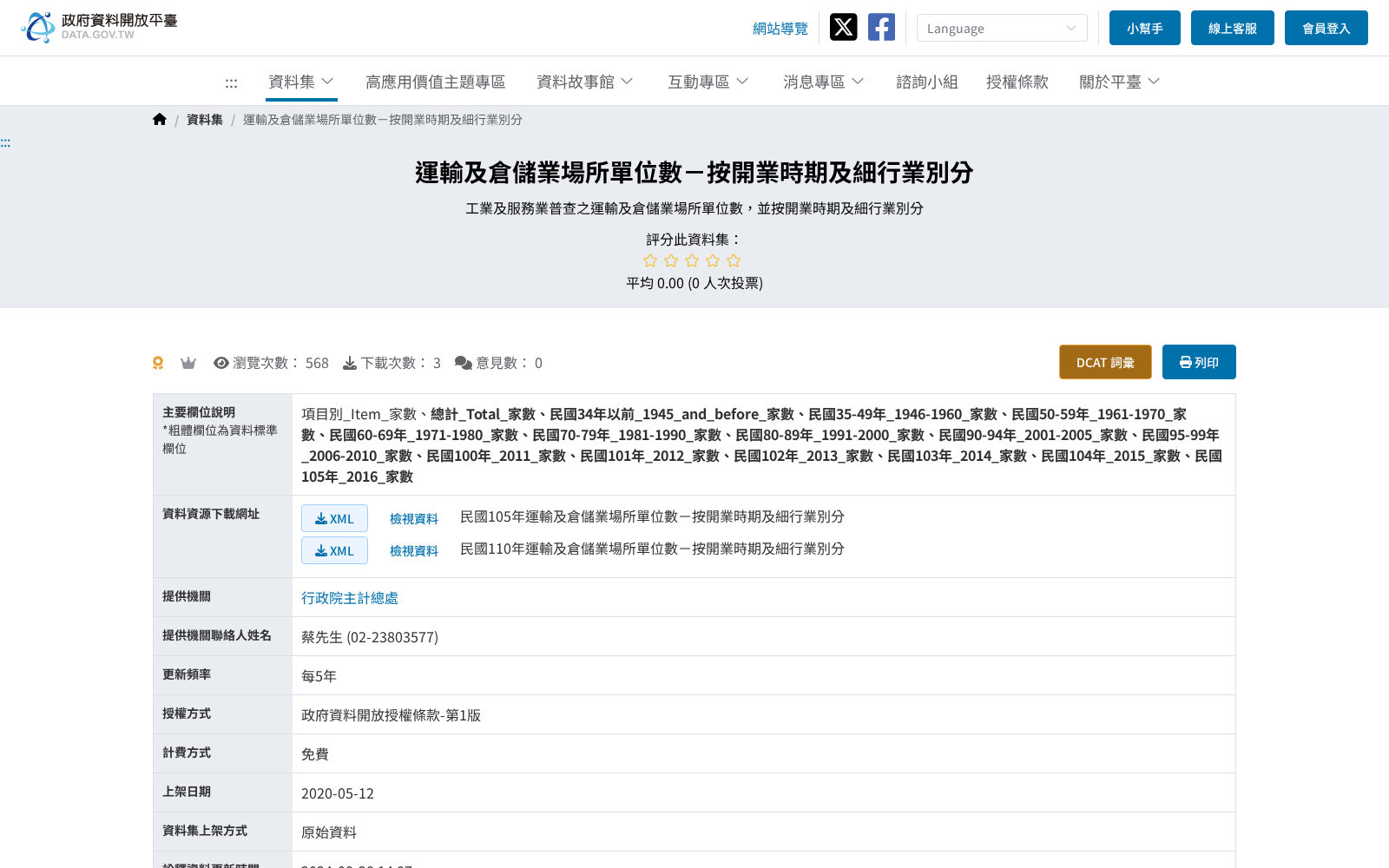Click the DATA.GOV.TW site logo
Viewport: 1389px width, 868px height.
(x=99, y=27)
